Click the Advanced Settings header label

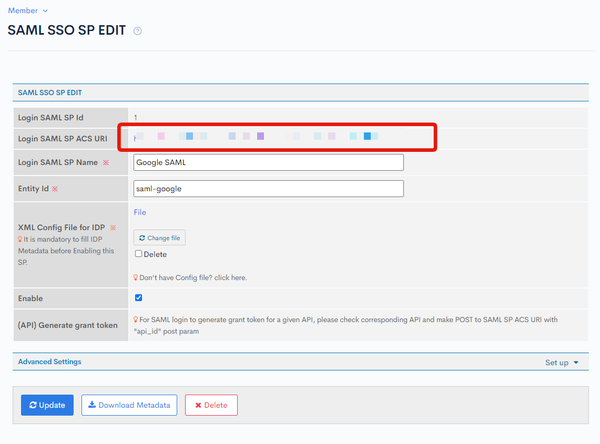point(49,362)
